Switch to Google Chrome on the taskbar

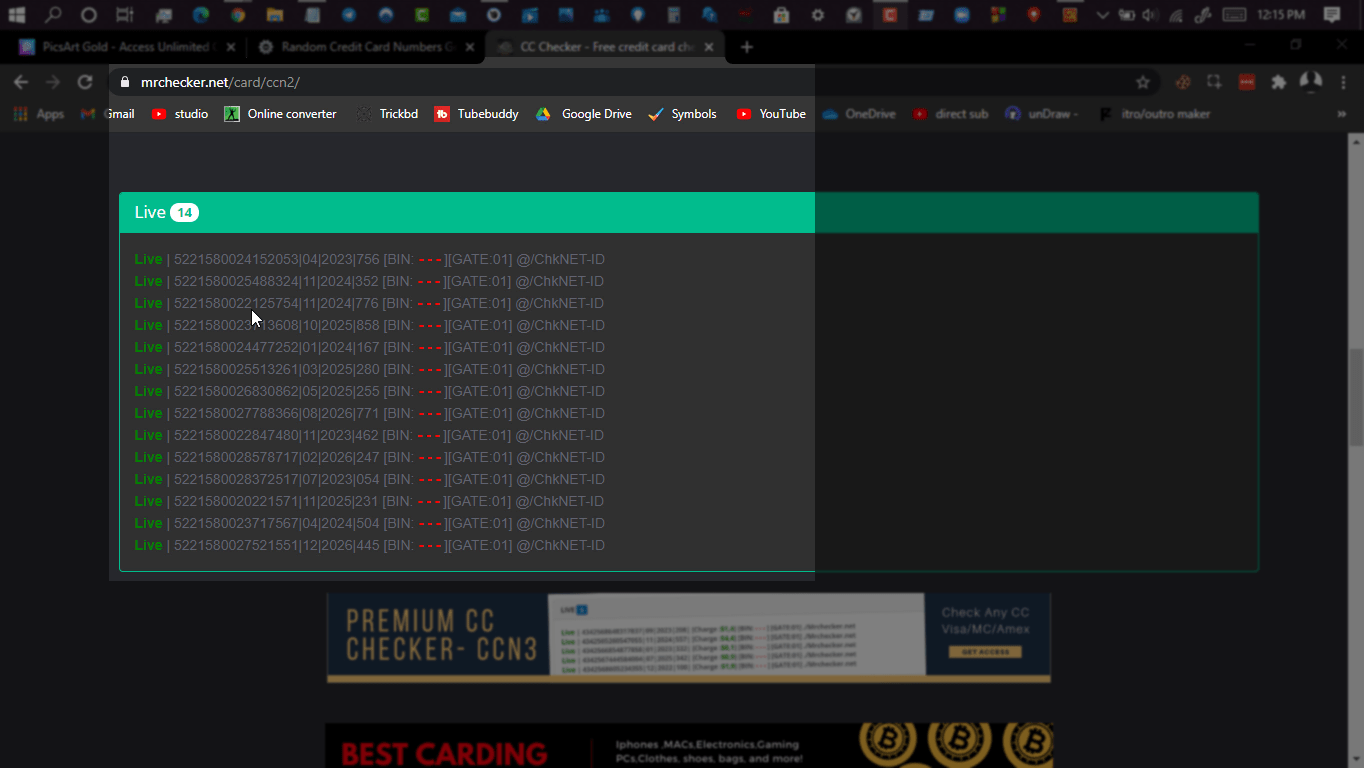click(x=237, y=15)
